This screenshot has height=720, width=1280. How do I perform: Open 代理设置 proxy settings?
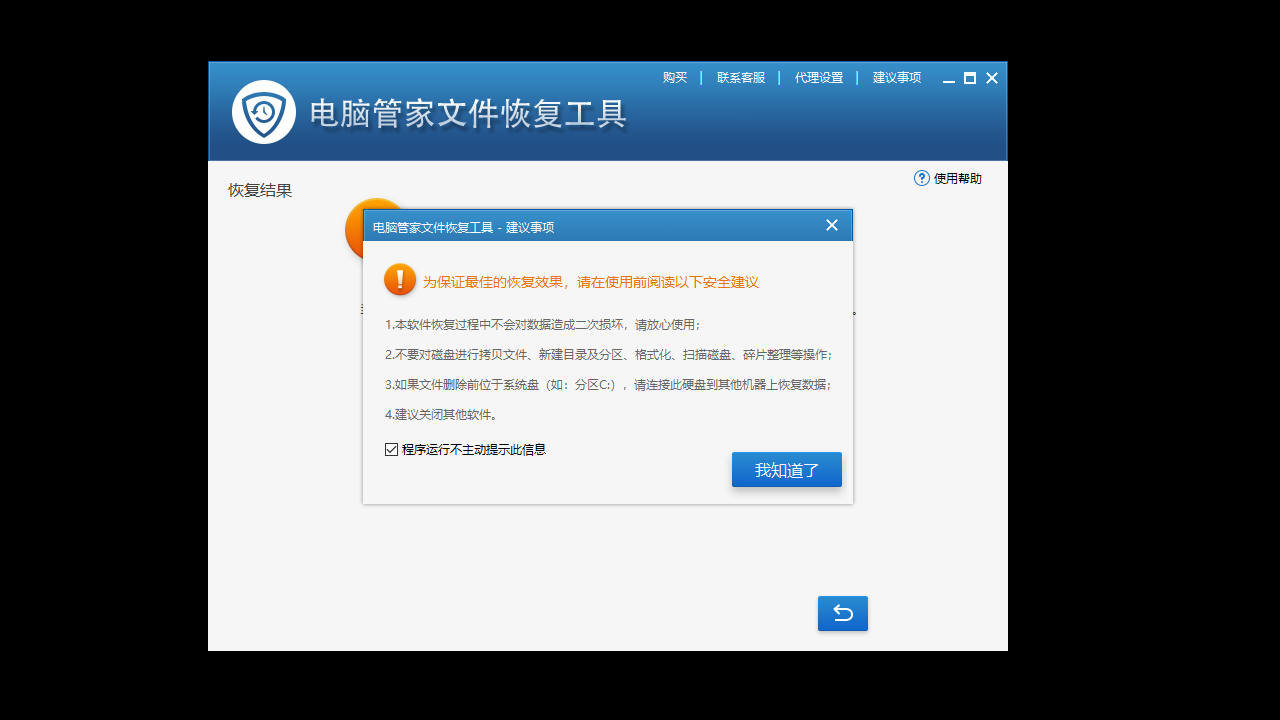pos(818,77)
